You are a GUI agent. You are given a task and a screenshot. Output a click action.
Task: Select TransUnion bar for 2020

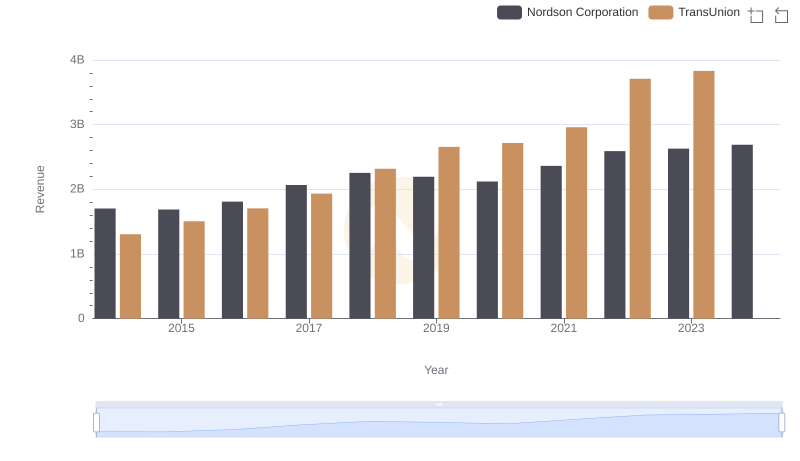512,231
